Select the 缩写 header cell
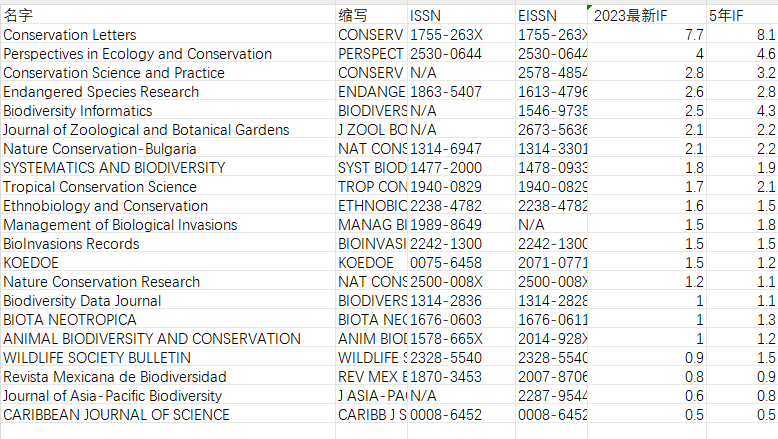This screenshot has width=778, height=439. pyautogui.click(x=372, y=15)
